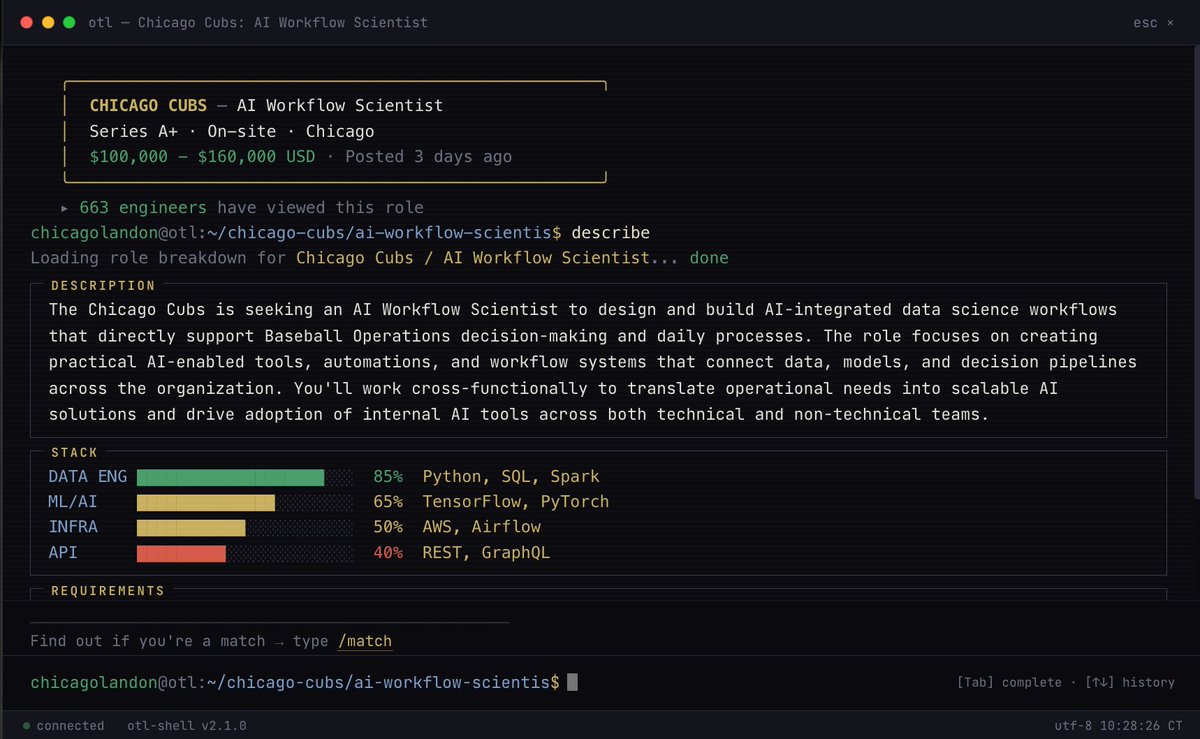This screenshot has height=739, width=1200.
Task: Click the salary range '$100,000 – $160,000 USD'
Action: coord(202,156)
